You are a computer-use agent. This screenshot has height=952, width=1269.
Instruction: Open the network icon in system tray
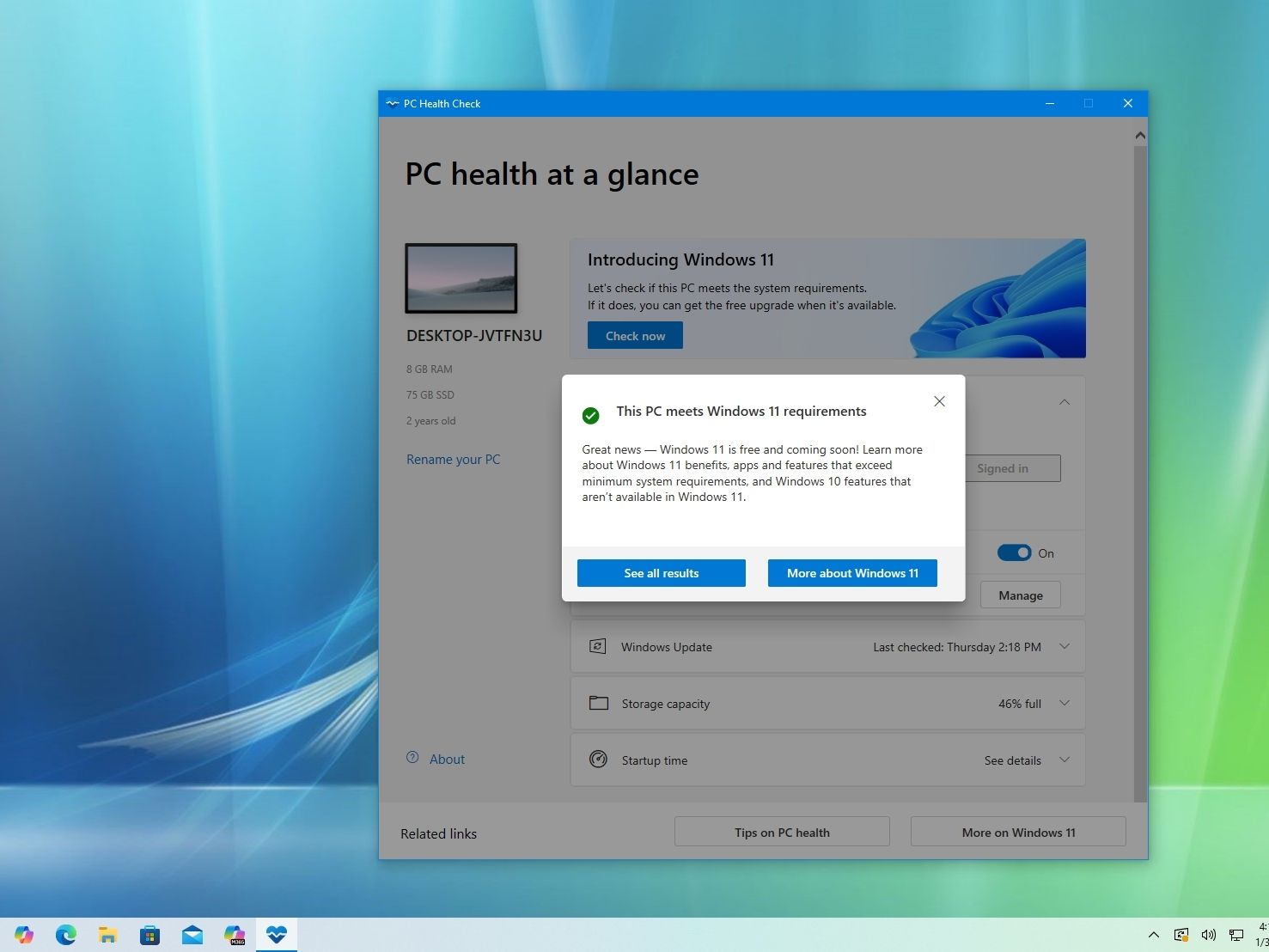click(x=1236, y=935)
